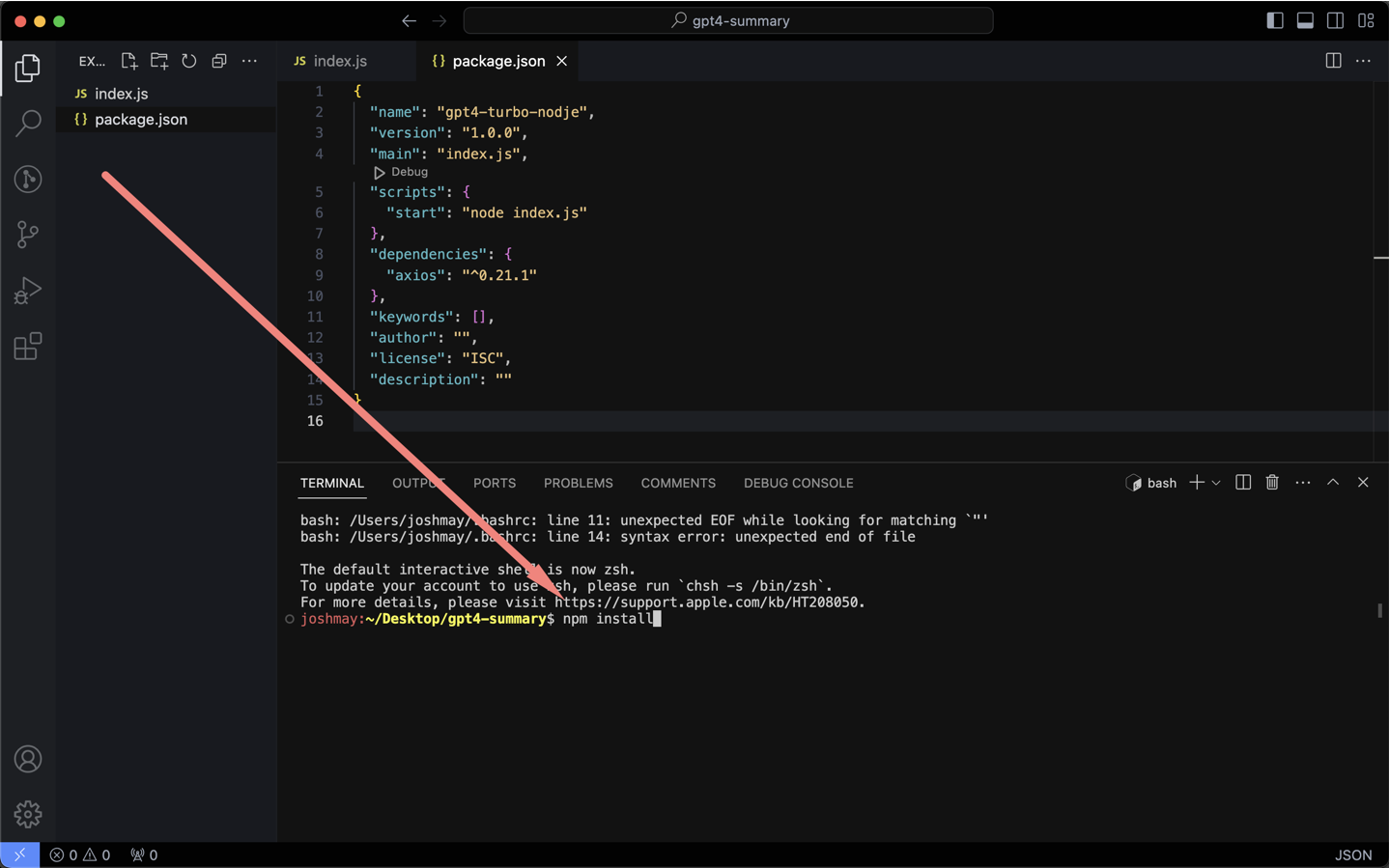Toggle the bottom panel layout
Viewport: 1390px width, 868px height.
(1305, 20)
